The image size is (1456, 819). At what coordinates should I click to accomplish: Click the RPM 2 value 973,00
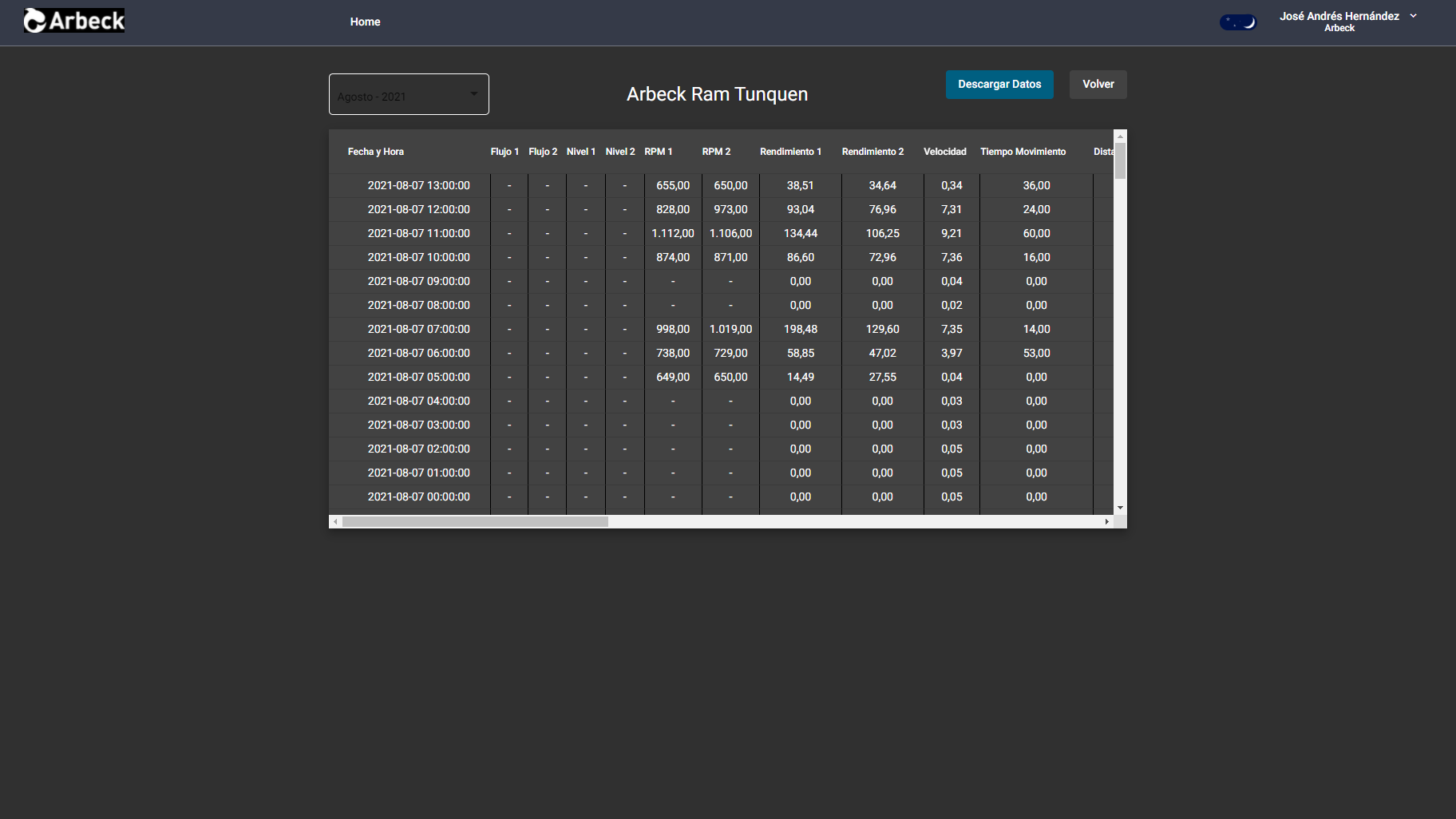730,209
